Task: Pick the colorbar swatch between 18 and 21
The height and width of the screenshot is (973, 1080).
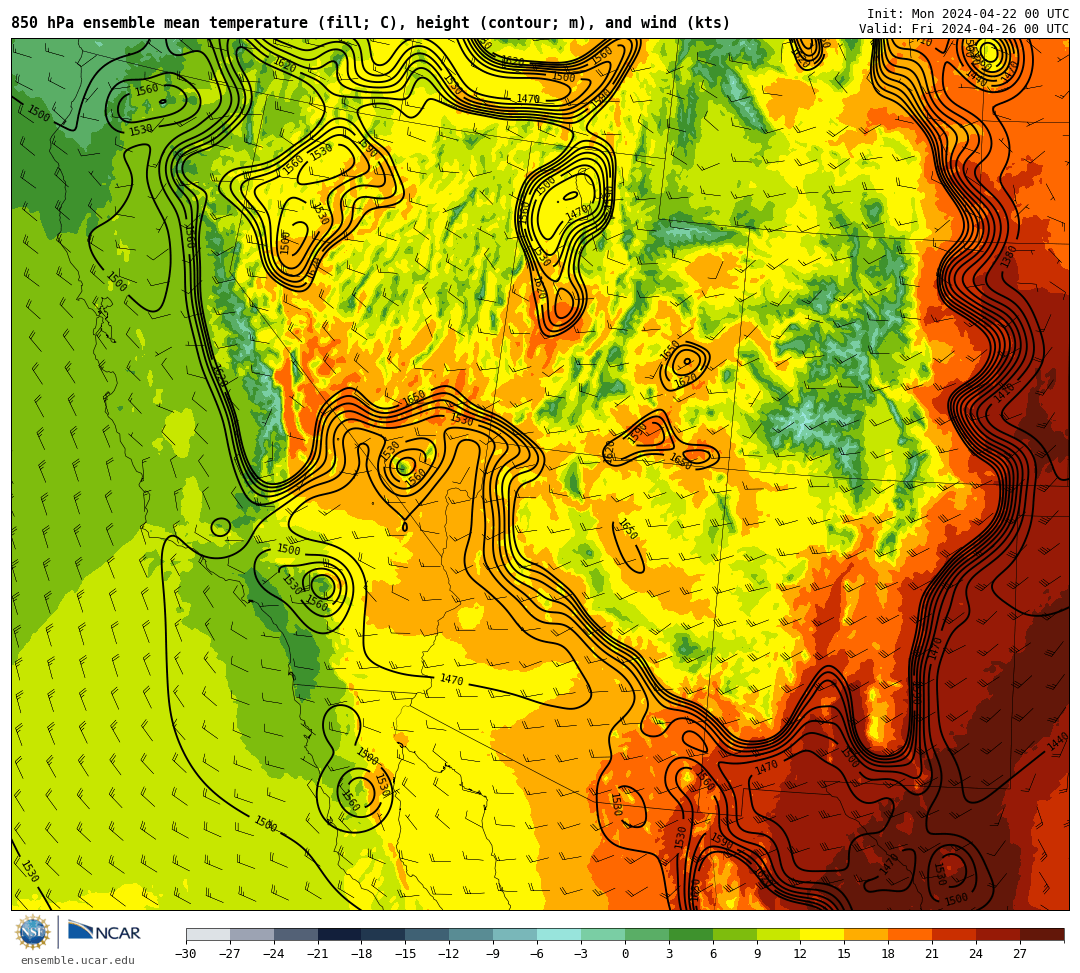Action: coord(911,934)
